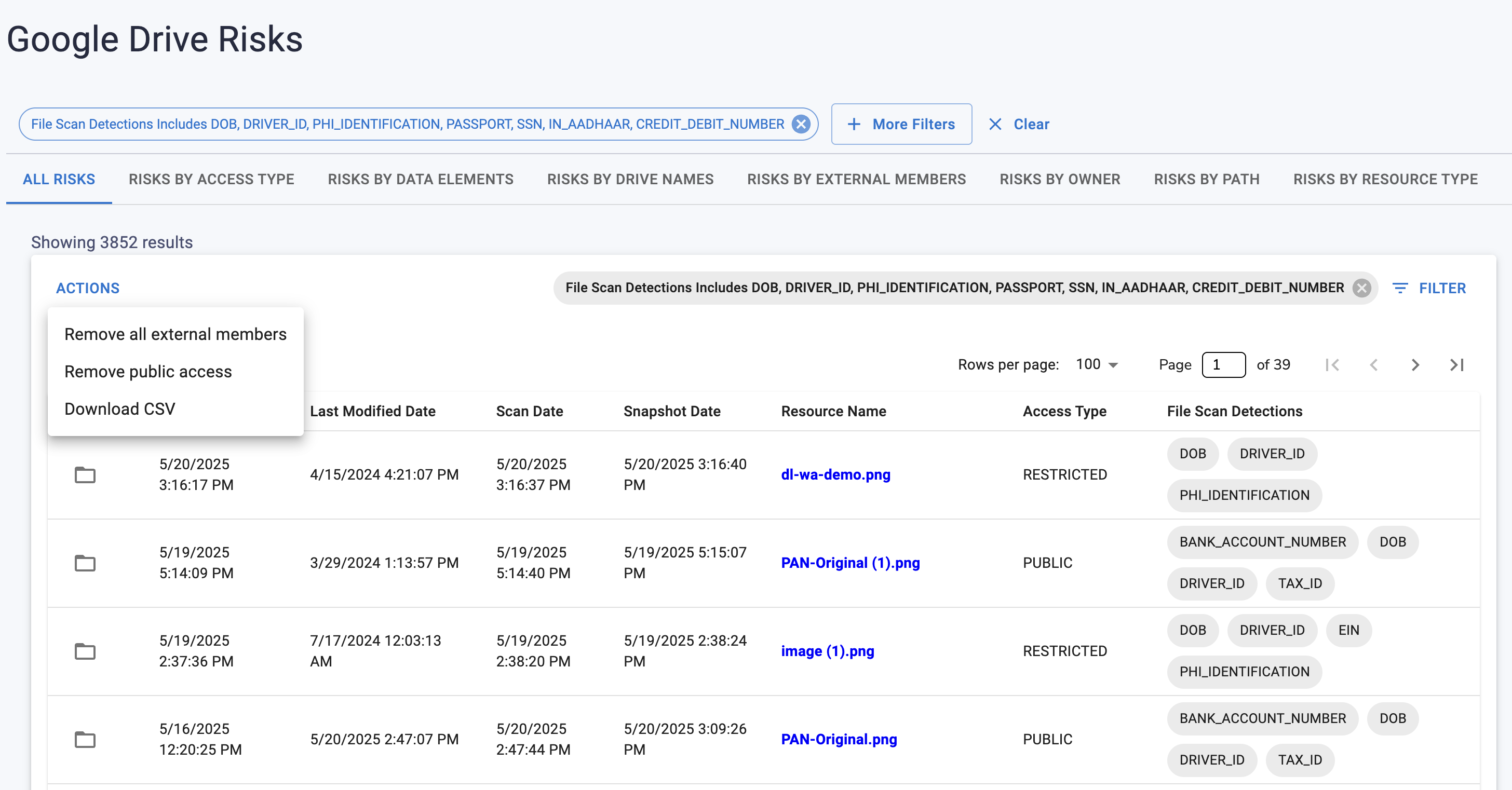Image resolution: width=1512 pixels, height=790 pixels.
Task: Switch to Risks by Owner tab
Action: pos(1059,179)
